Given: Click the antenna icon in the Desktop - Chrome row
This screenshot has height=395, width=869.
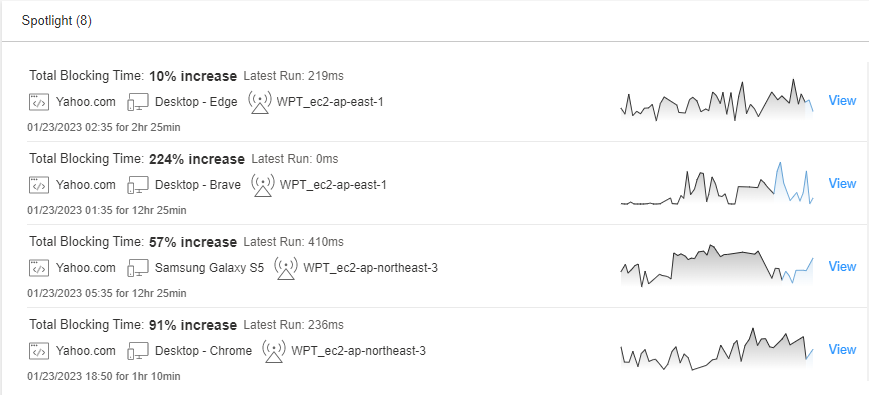Looking at the screenshot, I should coord(274,351).
